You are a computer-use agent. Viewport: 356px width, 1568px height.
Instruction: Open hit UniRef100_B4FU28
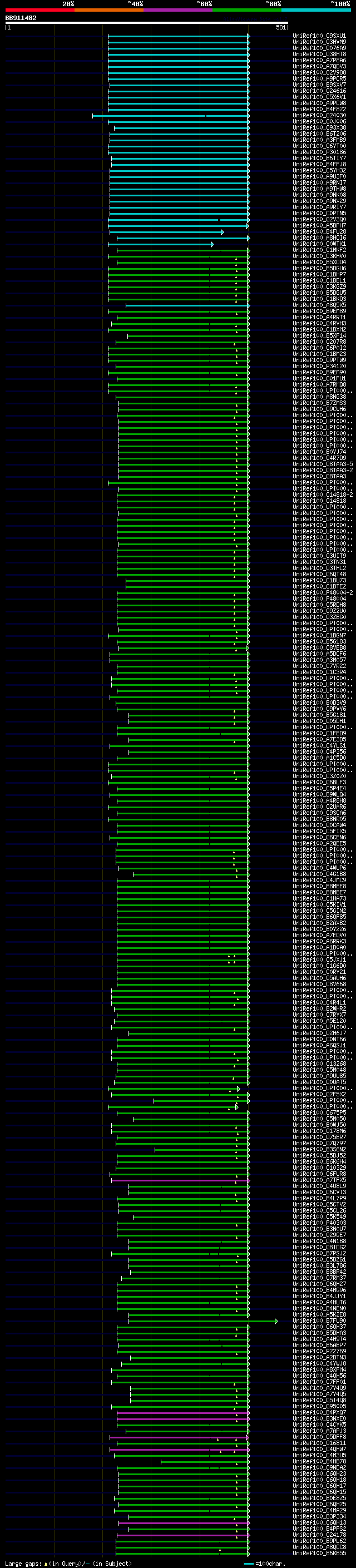click(x=319, y=232)
